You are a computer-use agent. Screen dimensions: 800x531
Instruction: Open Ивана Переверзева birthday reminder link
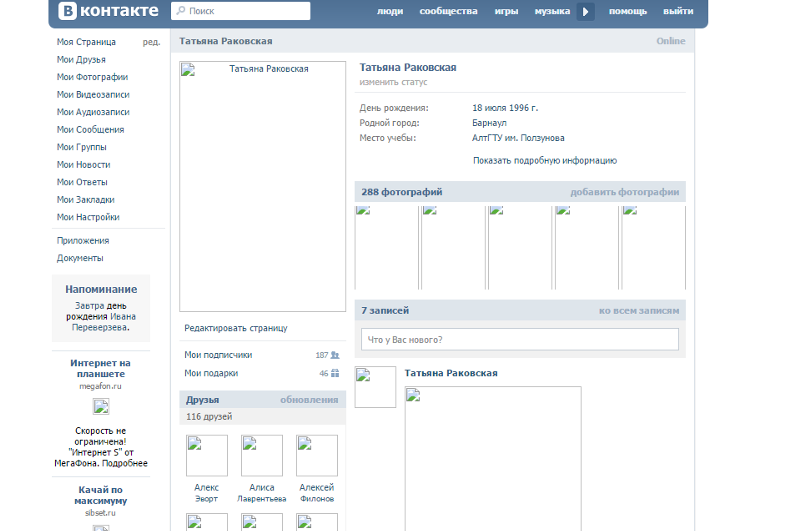[x=104, y=322]
